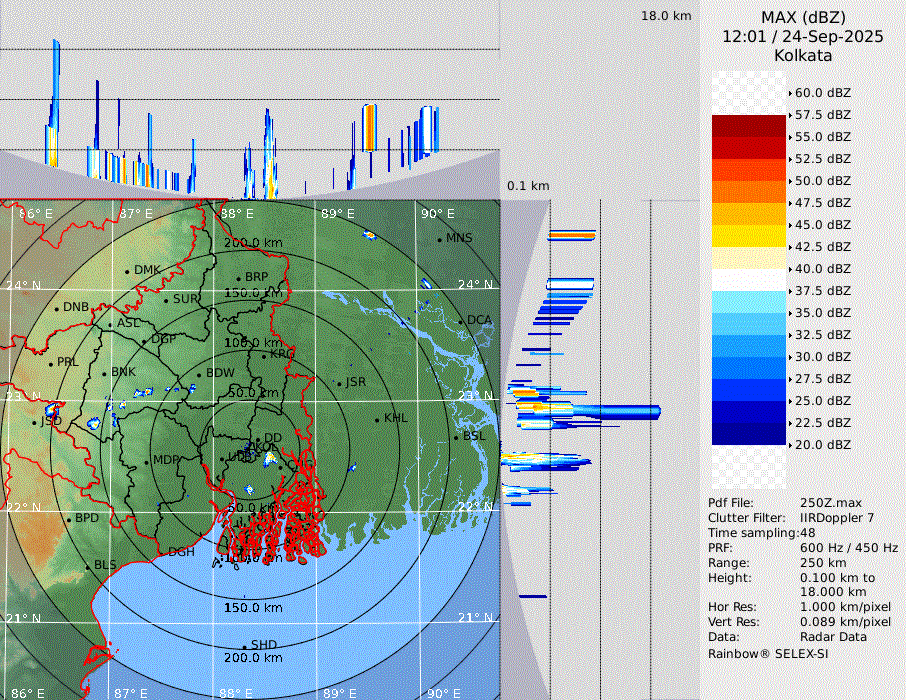Click the BLS station marker
The height and width of the screenshot is (700, 906).
coord(87,566)
